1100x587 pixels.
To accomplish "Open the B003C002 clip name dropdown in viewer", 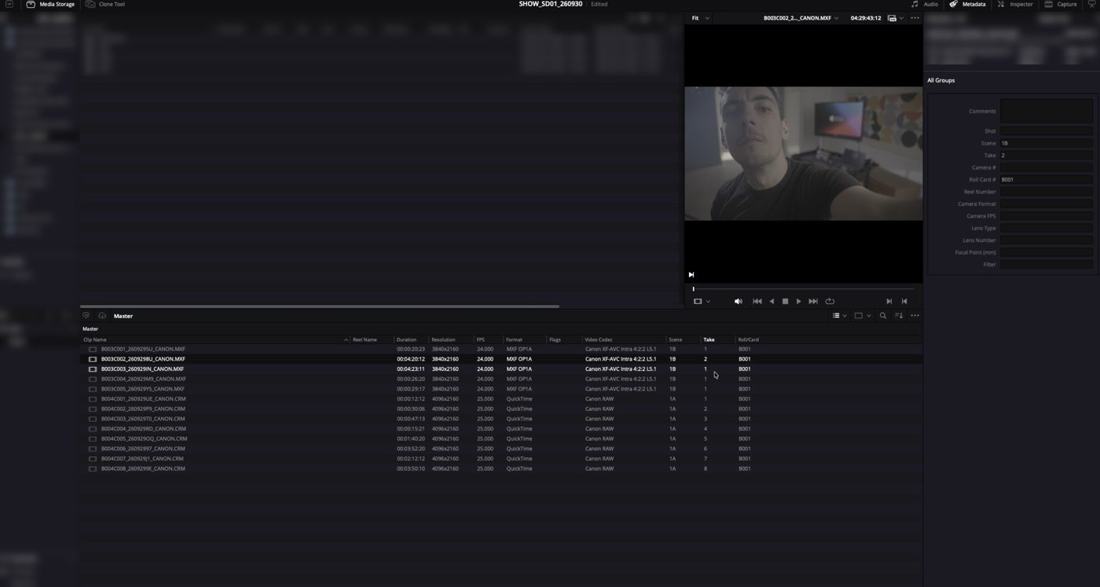I will tap(801, 18).
